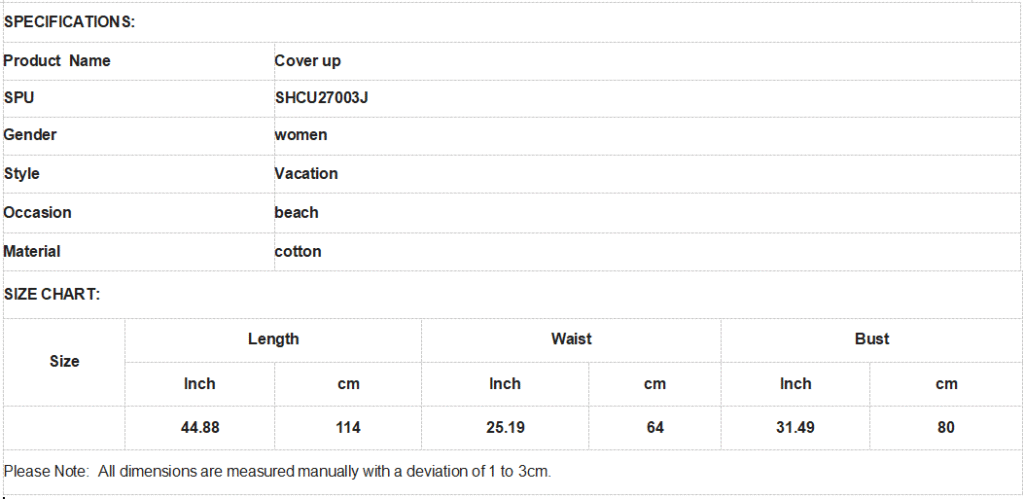1024x499 pixels.
Task: Select the SIZE CHART heading
Action: click(x=52, y=295)
